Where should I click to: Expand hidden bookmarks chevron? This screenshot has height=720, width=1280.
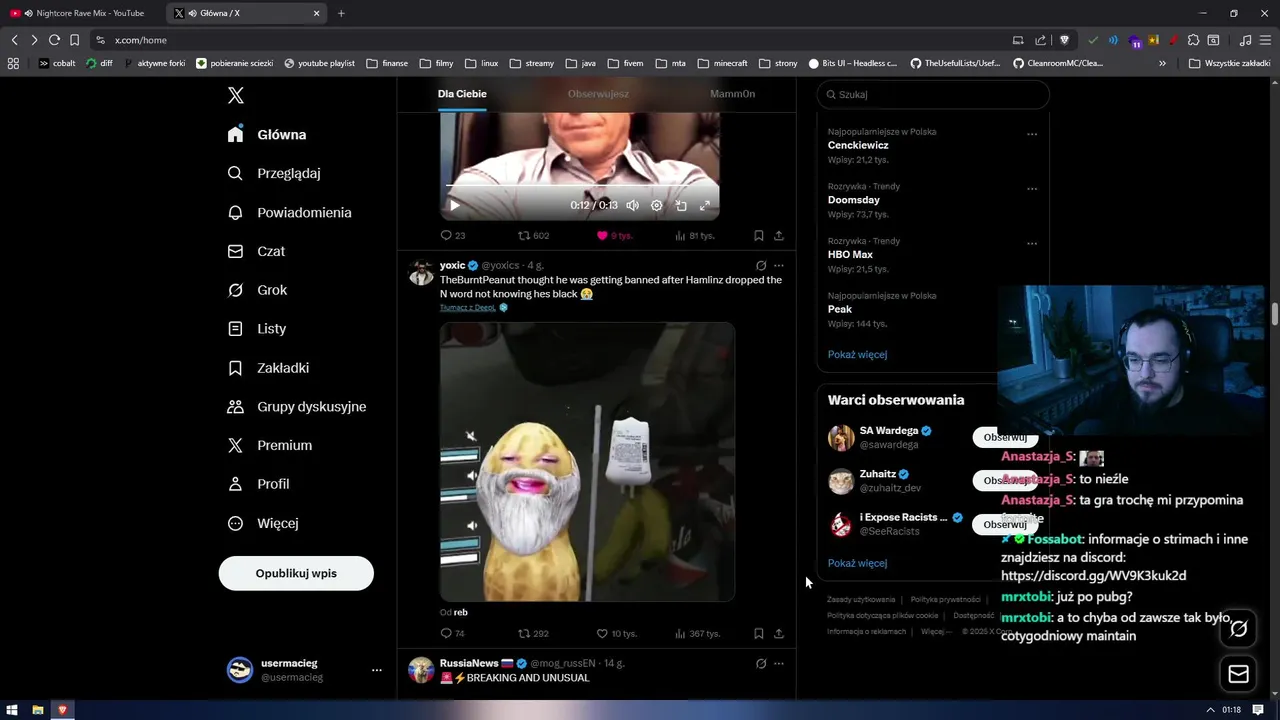click(x=1162, y=63)
